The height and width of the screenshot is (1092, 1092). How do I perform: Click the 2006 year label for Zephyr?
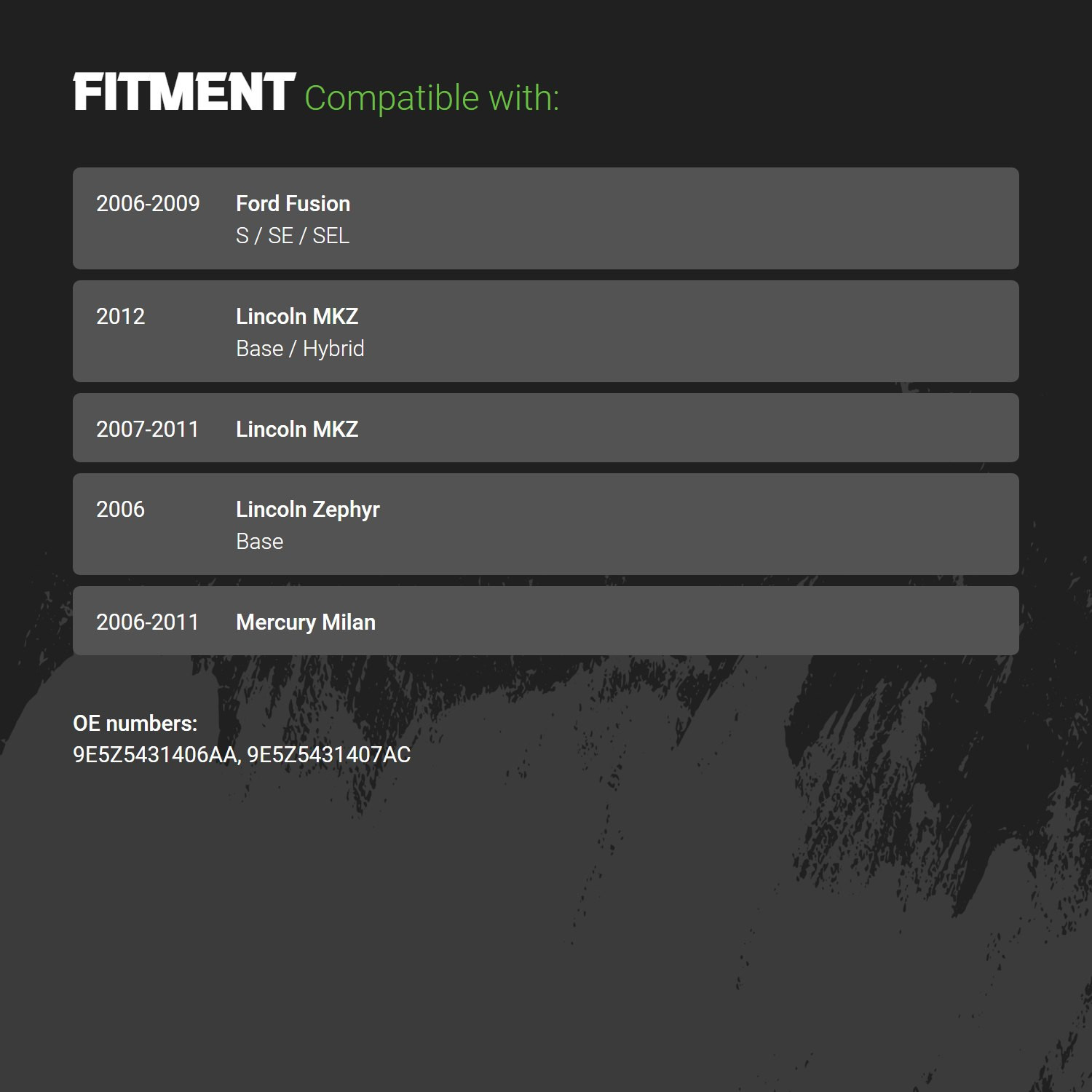point(121,510)
